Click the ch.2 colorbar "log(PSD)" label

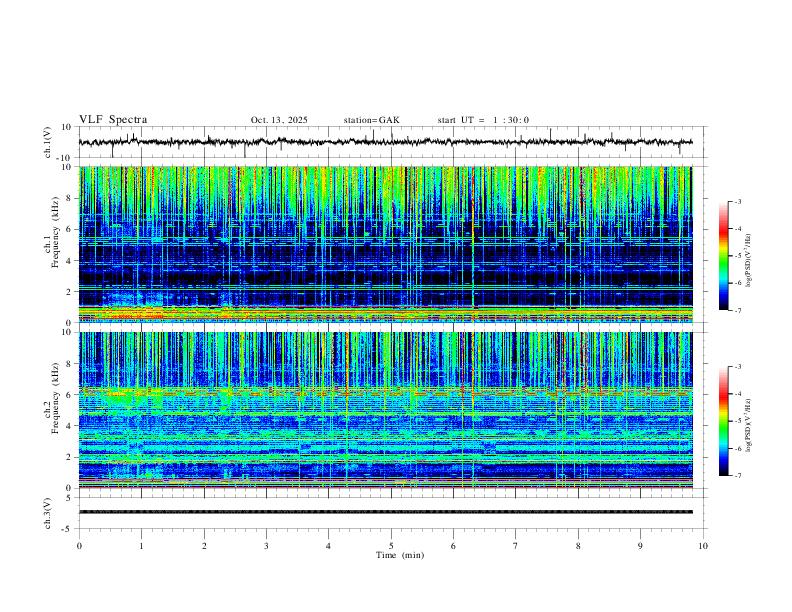click(x=749, y=425)
